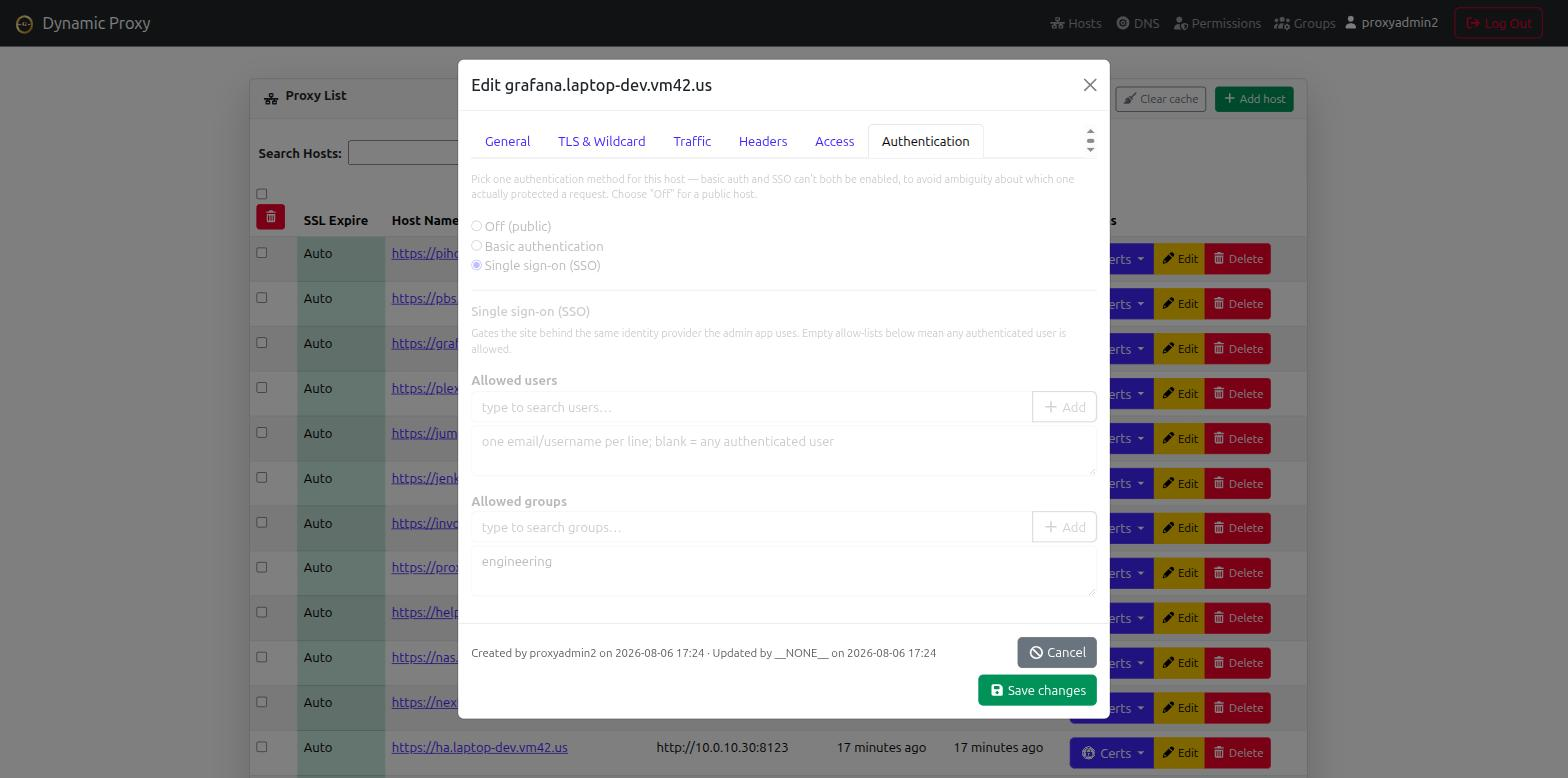
Task: Open Certs dropdown in https://plex row
Action: coord(1131,394)
